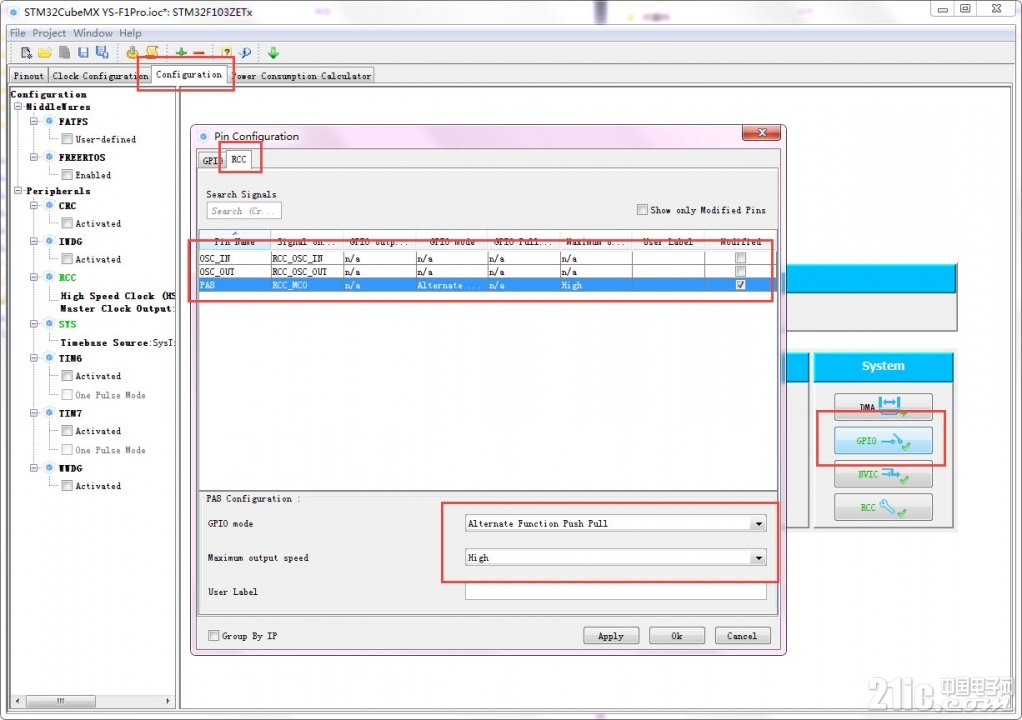Close the Pin Configuration dialog
The image size is (1022, 720).
tap(761, 133)
